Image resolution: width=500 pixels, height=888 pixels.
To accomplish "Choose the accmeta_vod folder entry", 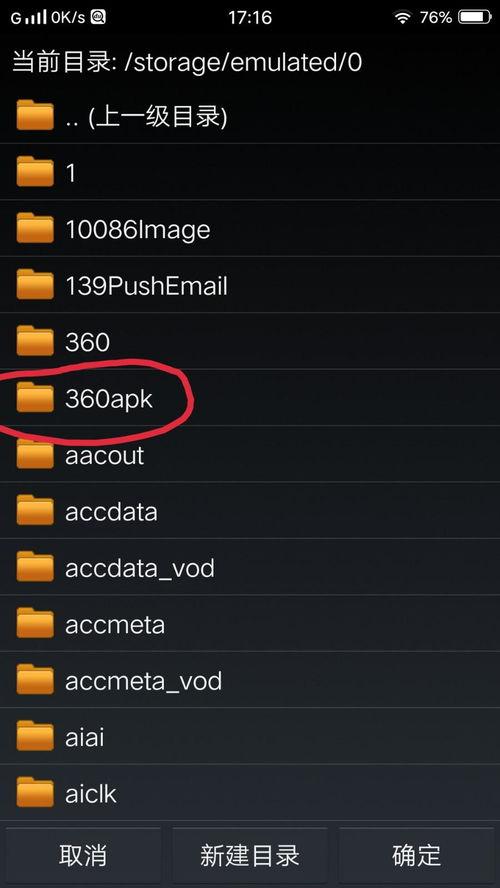I will pyautogui.click(x=250, y=680).
